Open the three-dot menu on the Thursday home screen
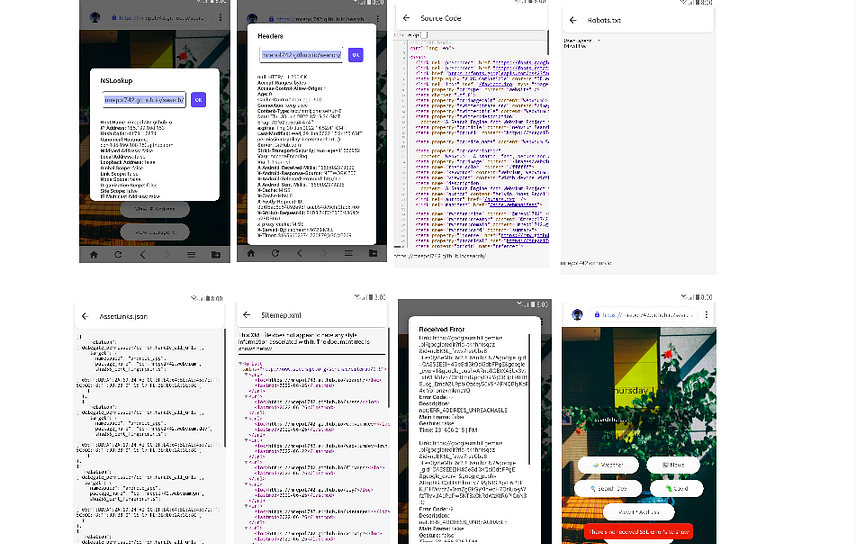Viewport: 856px width, 544px height. (706, 315)
